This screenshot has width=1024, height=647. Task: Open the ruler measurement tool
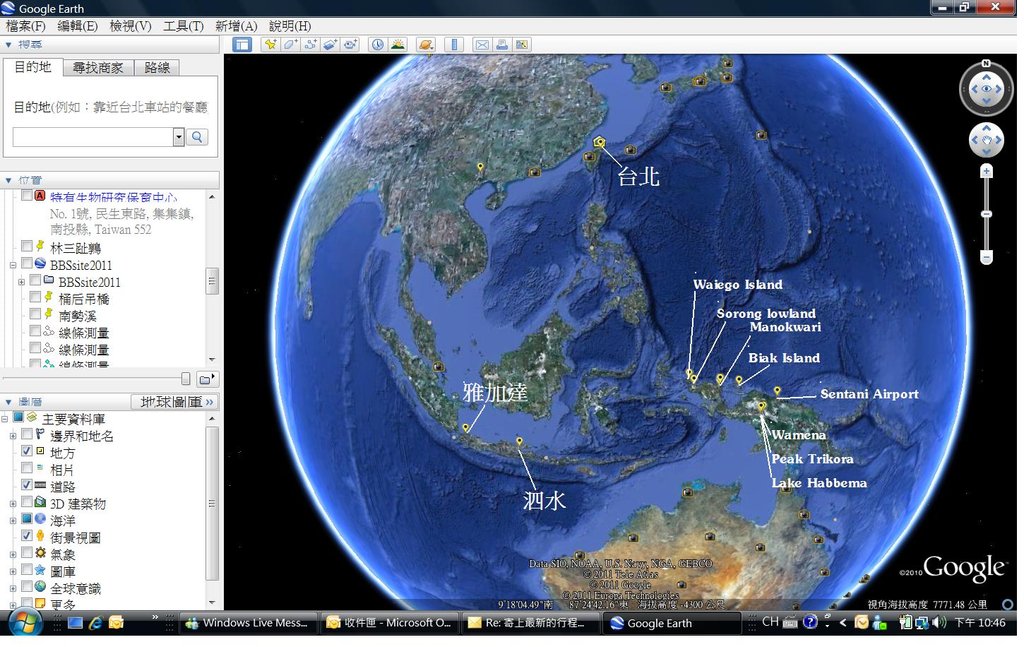point(454,44)
